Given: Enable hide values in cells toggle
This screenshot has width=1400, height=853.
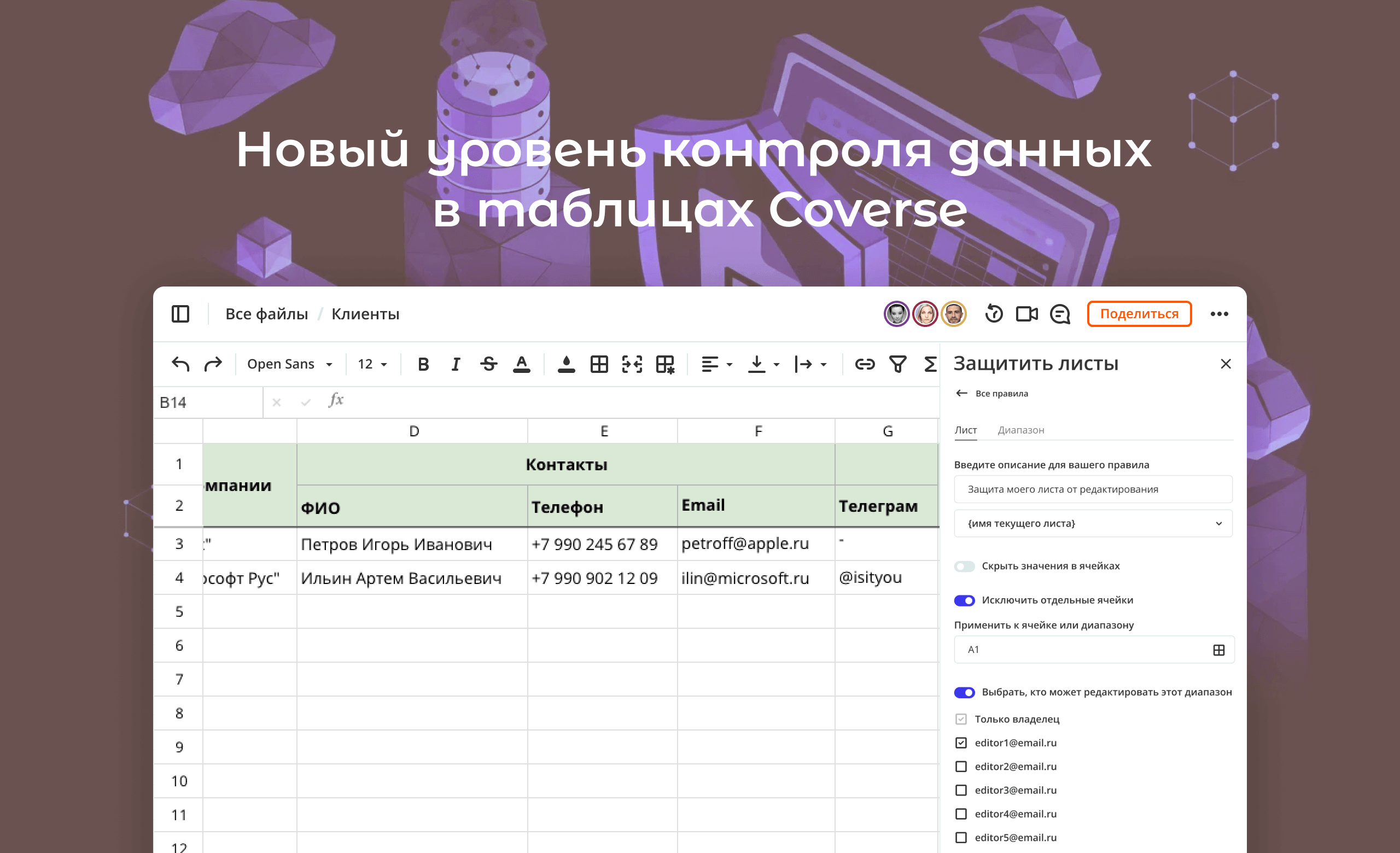Looking at the screenshot, I should pyautogui.click(x=964, y=565).
